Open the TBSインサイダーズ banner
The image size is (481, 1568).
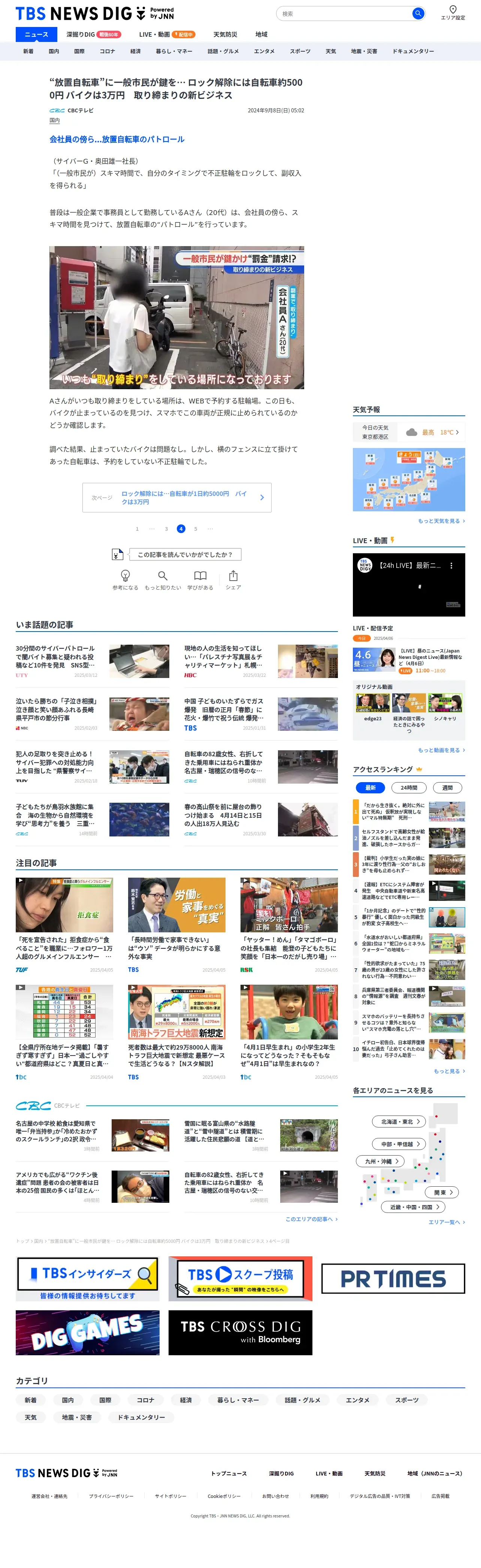[88, 1278]
